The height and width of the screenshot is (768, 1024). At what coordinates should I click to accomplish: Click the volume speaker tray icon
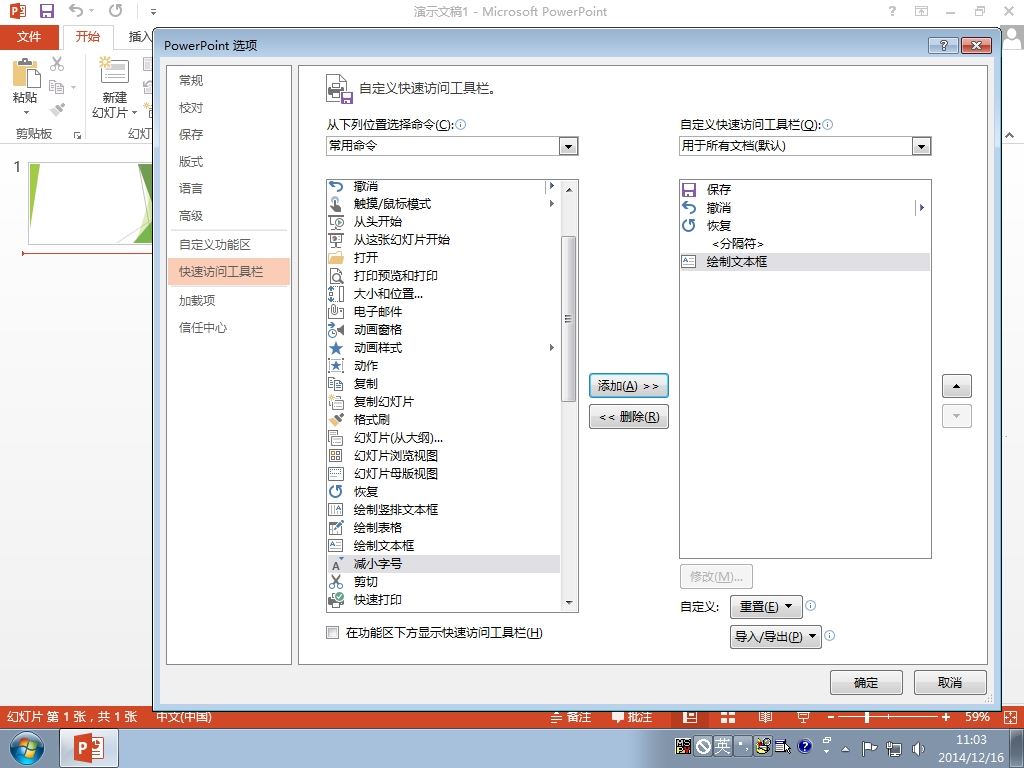918,748
